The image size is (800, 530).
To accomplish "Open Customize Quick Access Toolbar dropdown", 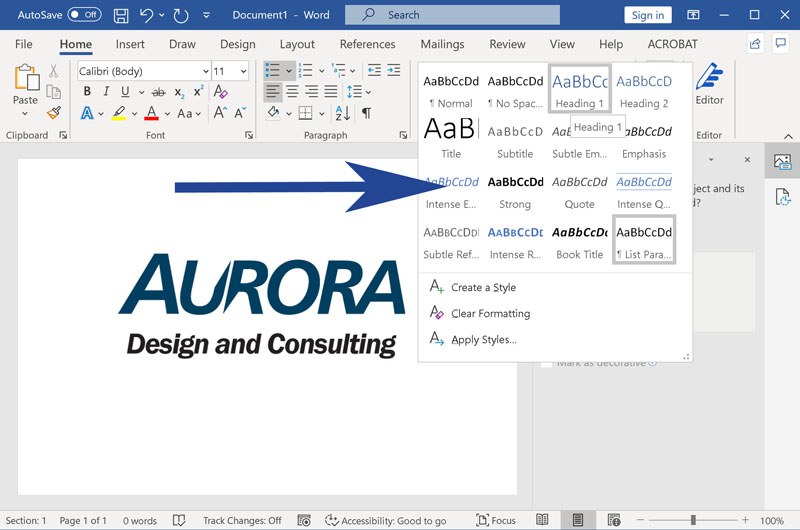I will coord(206,15).
